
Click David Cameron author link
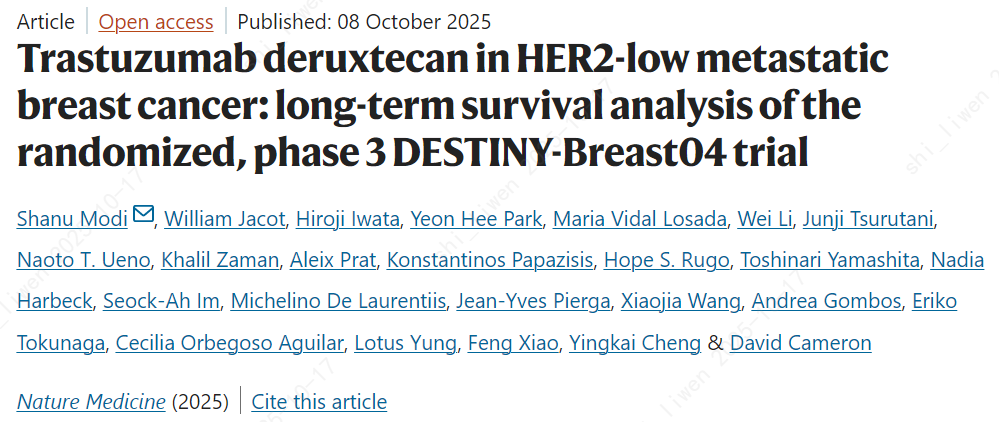click(x=800, y=343)
